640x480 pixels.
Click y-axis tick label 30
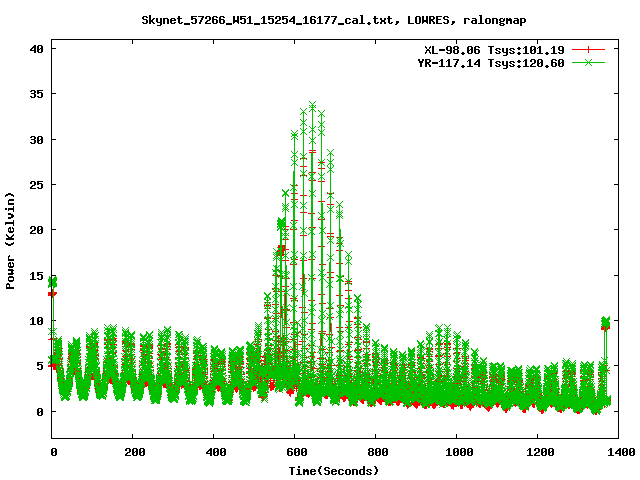tap(36, 140)
